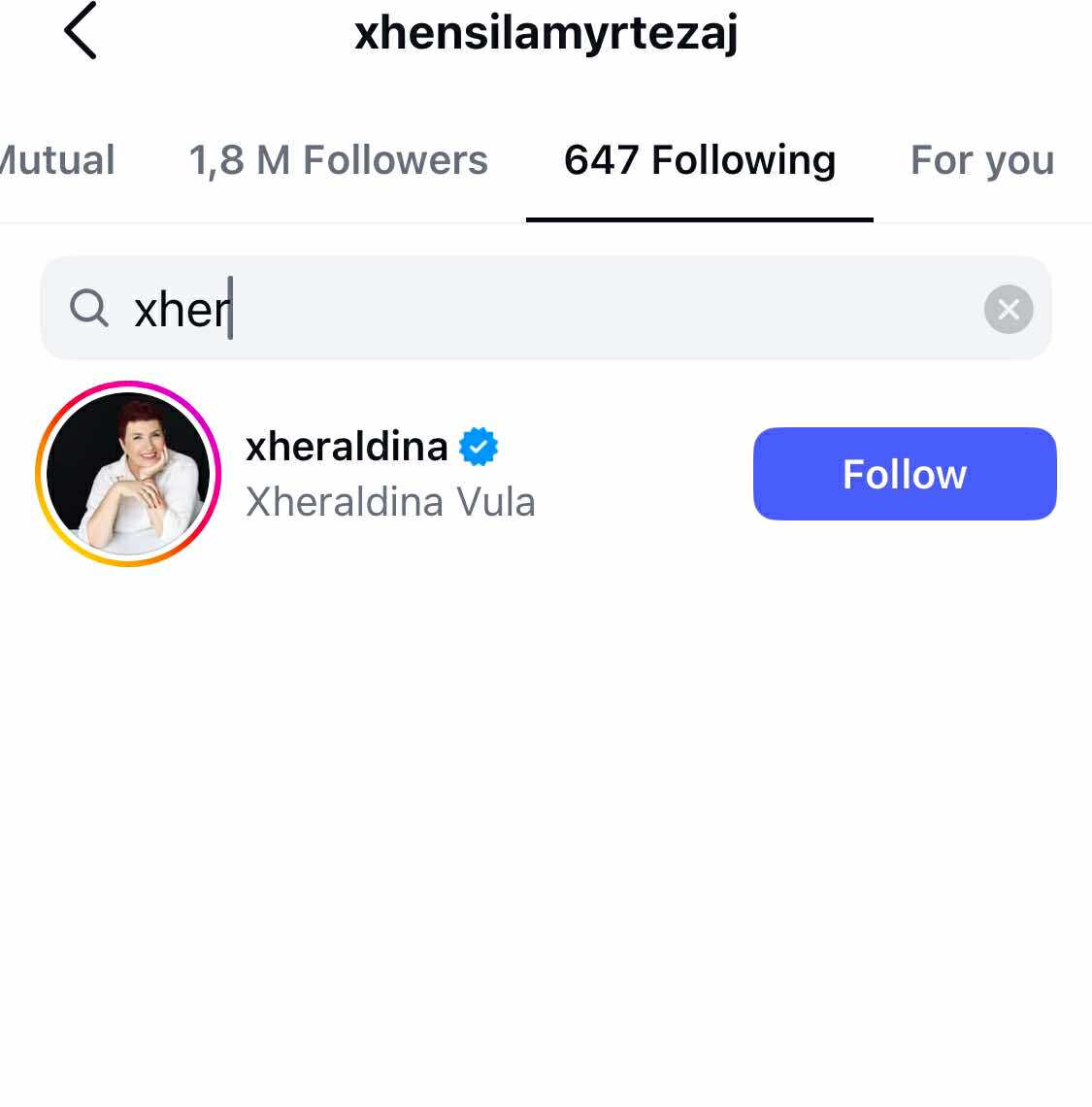This screenshot has height=1107, width=1092.
Task: Clear the search field with X icon
Action: [1008, 309]
